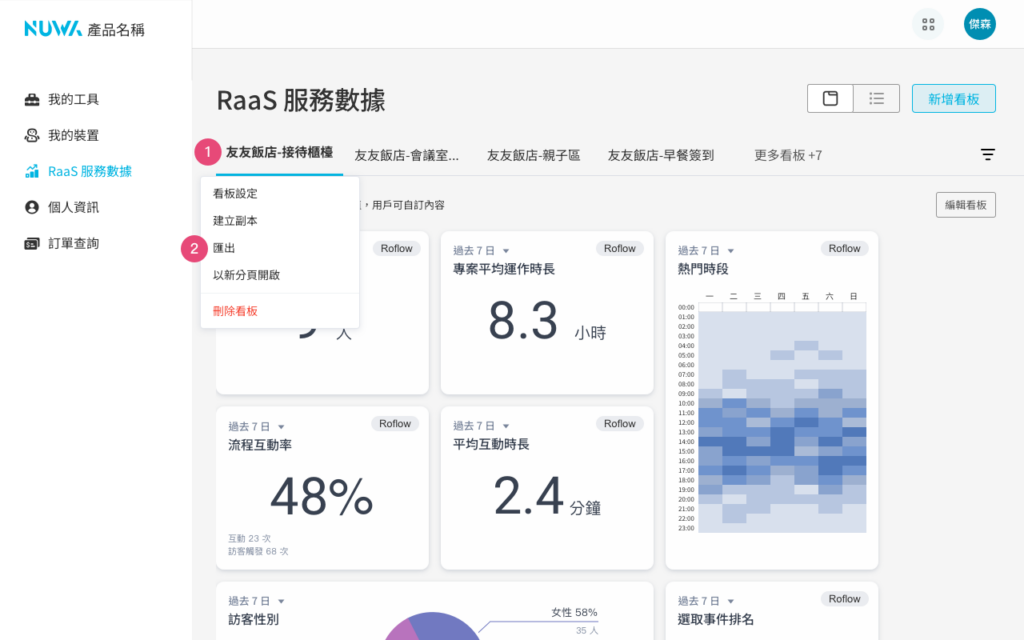Viewport: 1024px width, 640px height.
Task: Open 過去 7 日 dropdown on 專案平均運作時長
Action: pos(481,251)
